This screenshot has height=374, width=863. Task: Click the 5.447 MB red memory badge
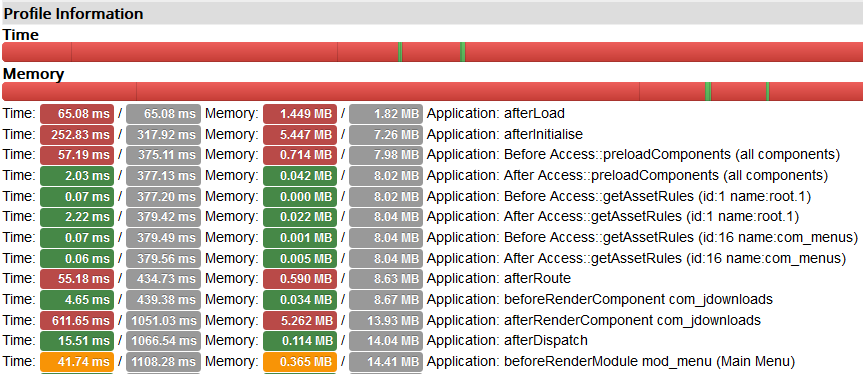click(x=300, y=134)
